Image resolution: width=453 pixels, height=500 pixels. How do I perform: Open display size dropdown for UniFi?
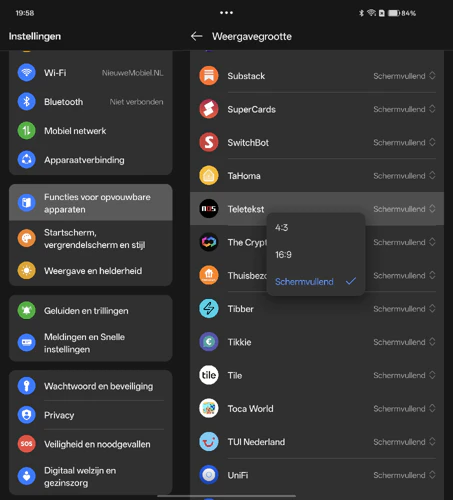404,475
